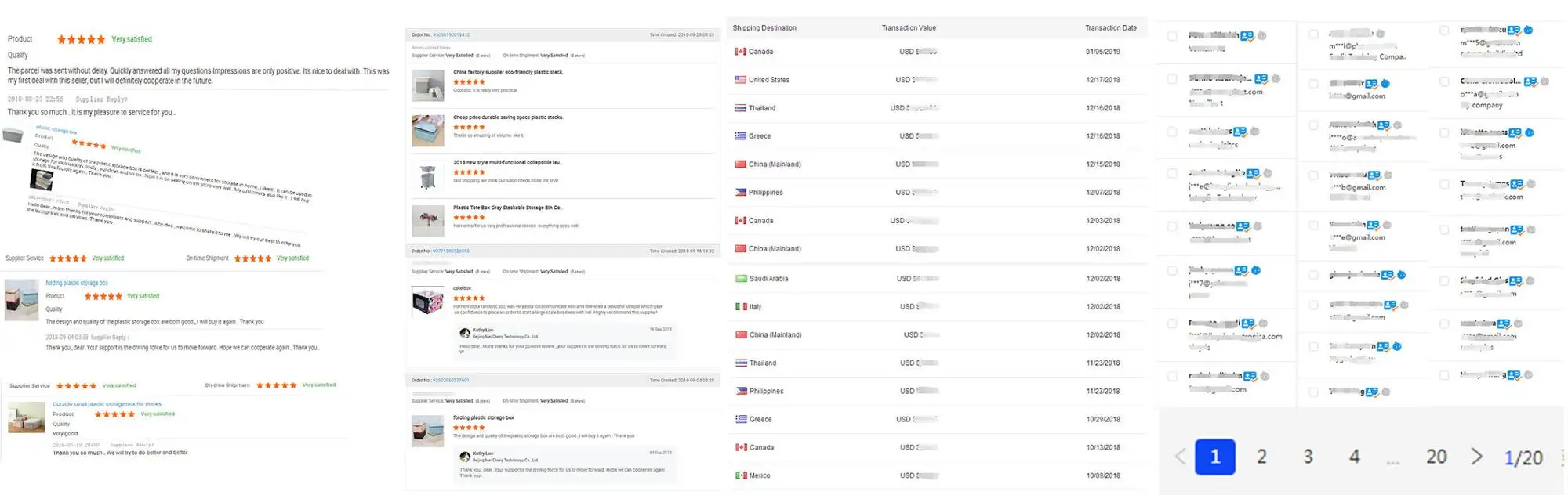Click Kathy Luo avatar on 16 Sep 2018 reply

pos(465,333)
